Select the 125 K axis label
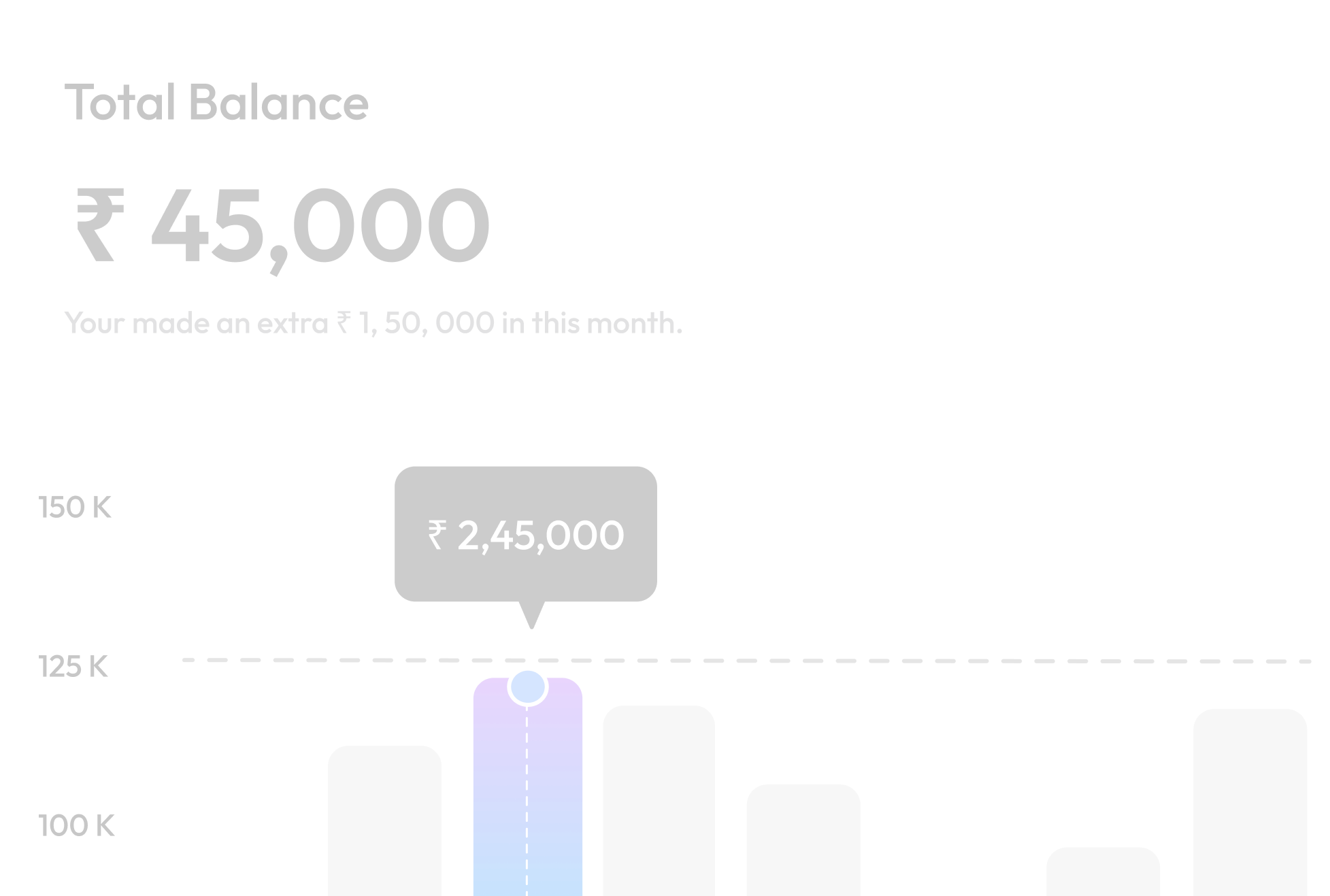This screenshot has width=1330, height=896. [73, 667]
